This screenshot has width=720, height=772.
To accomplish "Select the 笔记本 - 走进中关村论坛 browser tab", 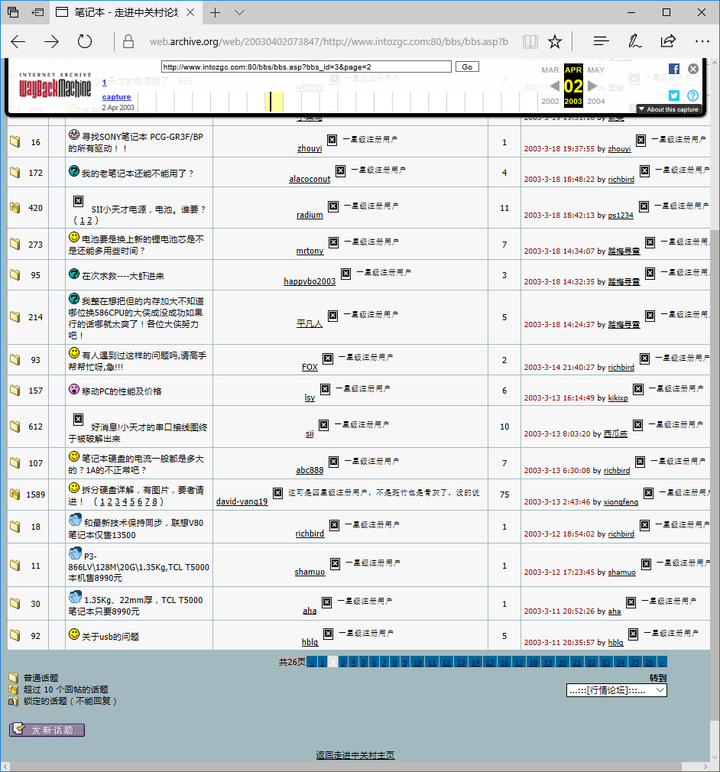I will coord(130,13).
